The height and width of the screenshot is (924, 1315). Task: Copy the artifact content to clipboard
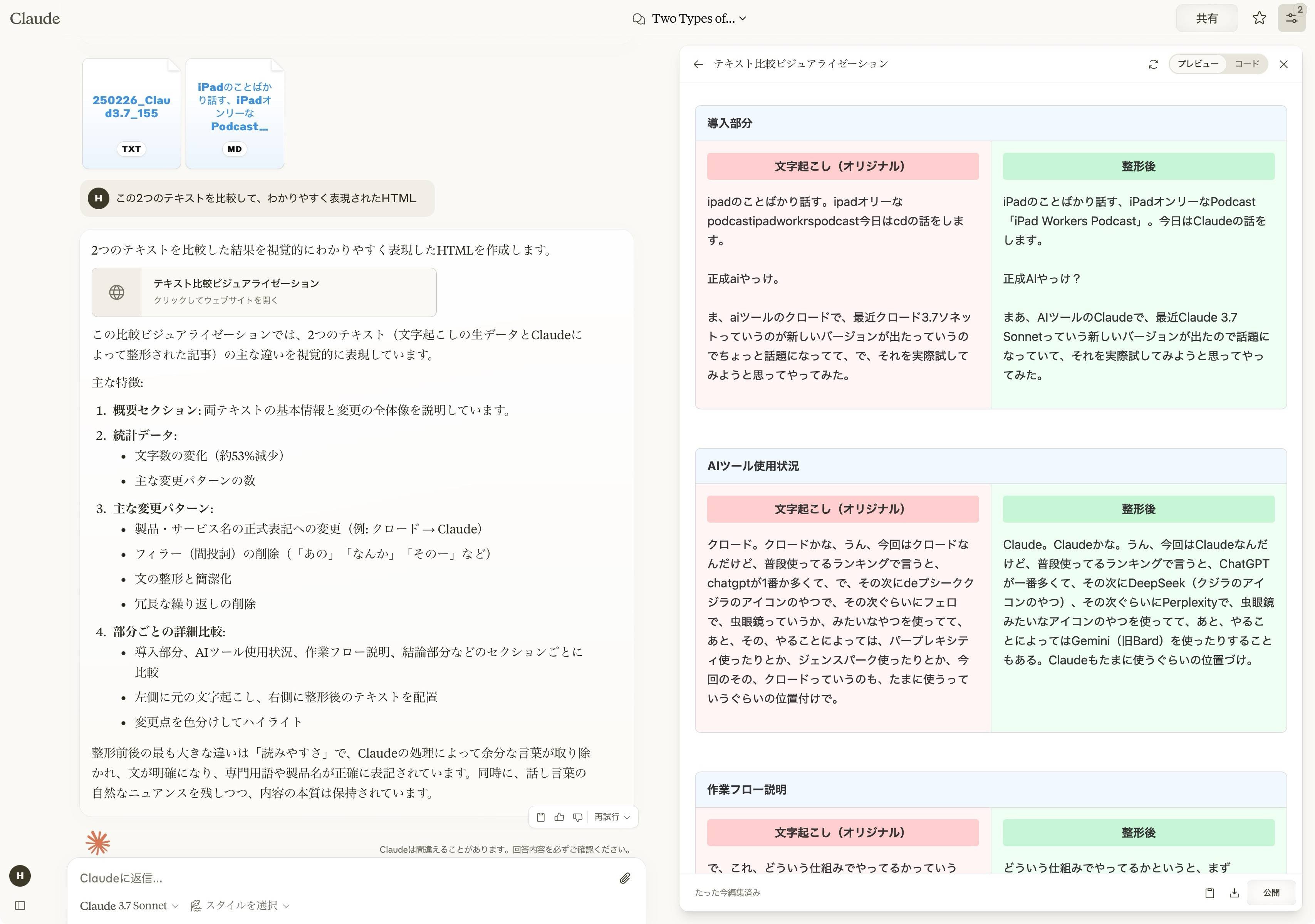tap(1209, 892)
